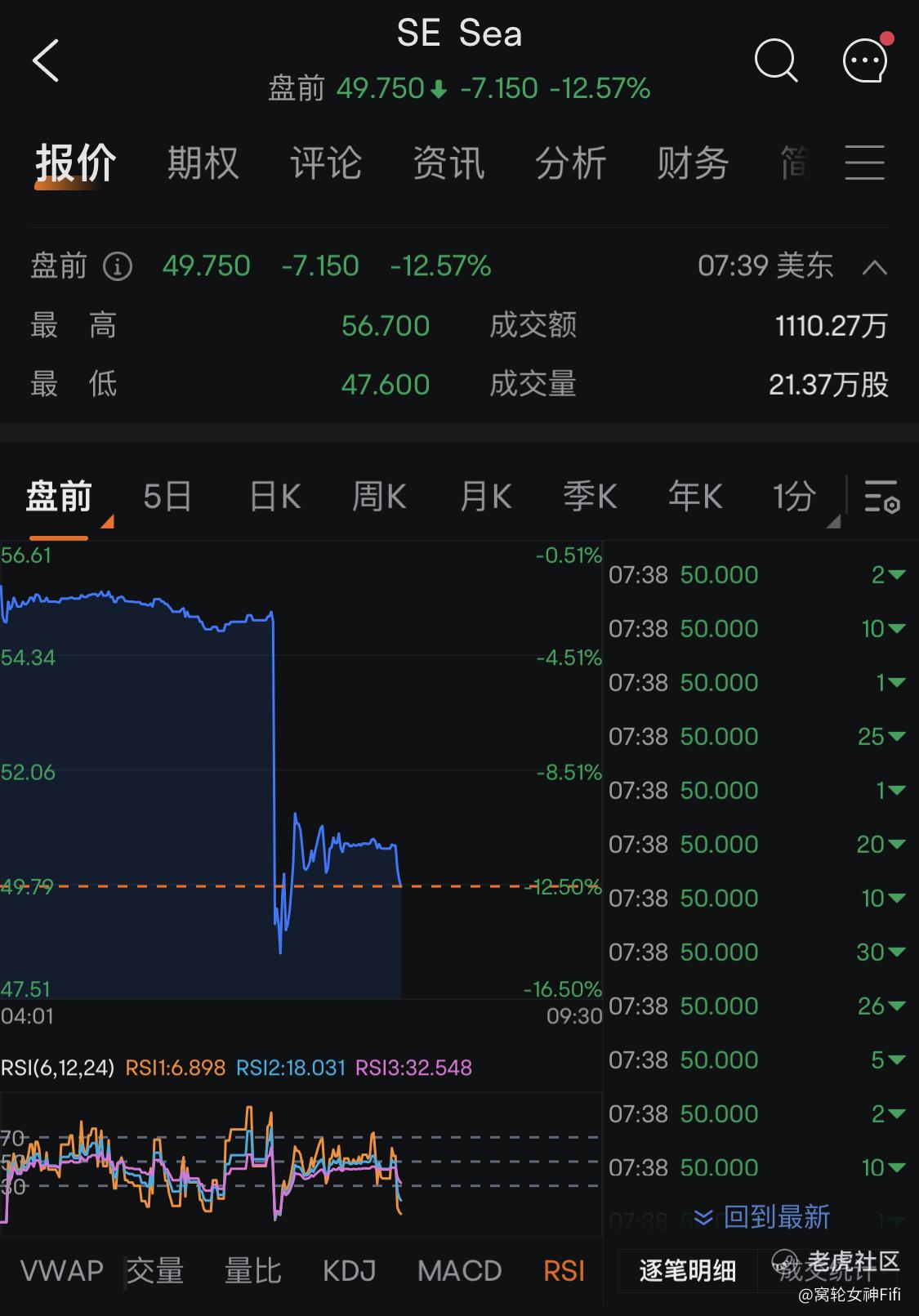Open the search magnifier icon

[775, 60]
